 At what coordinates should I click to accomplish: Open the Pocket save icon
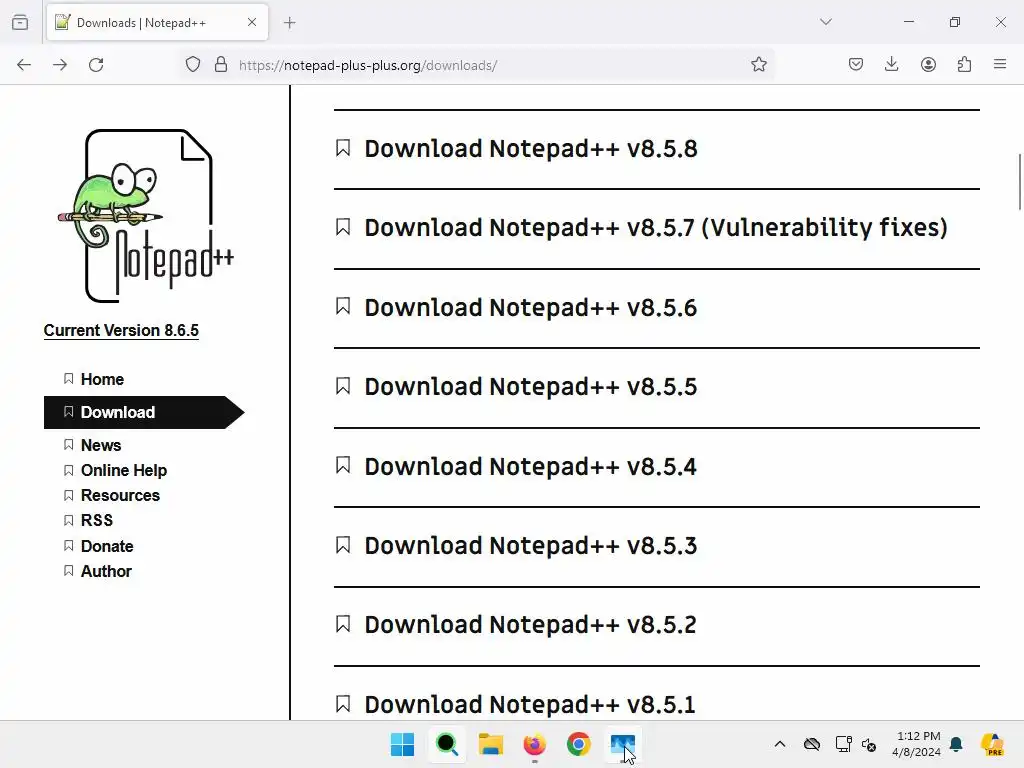[x=856, y=65]
